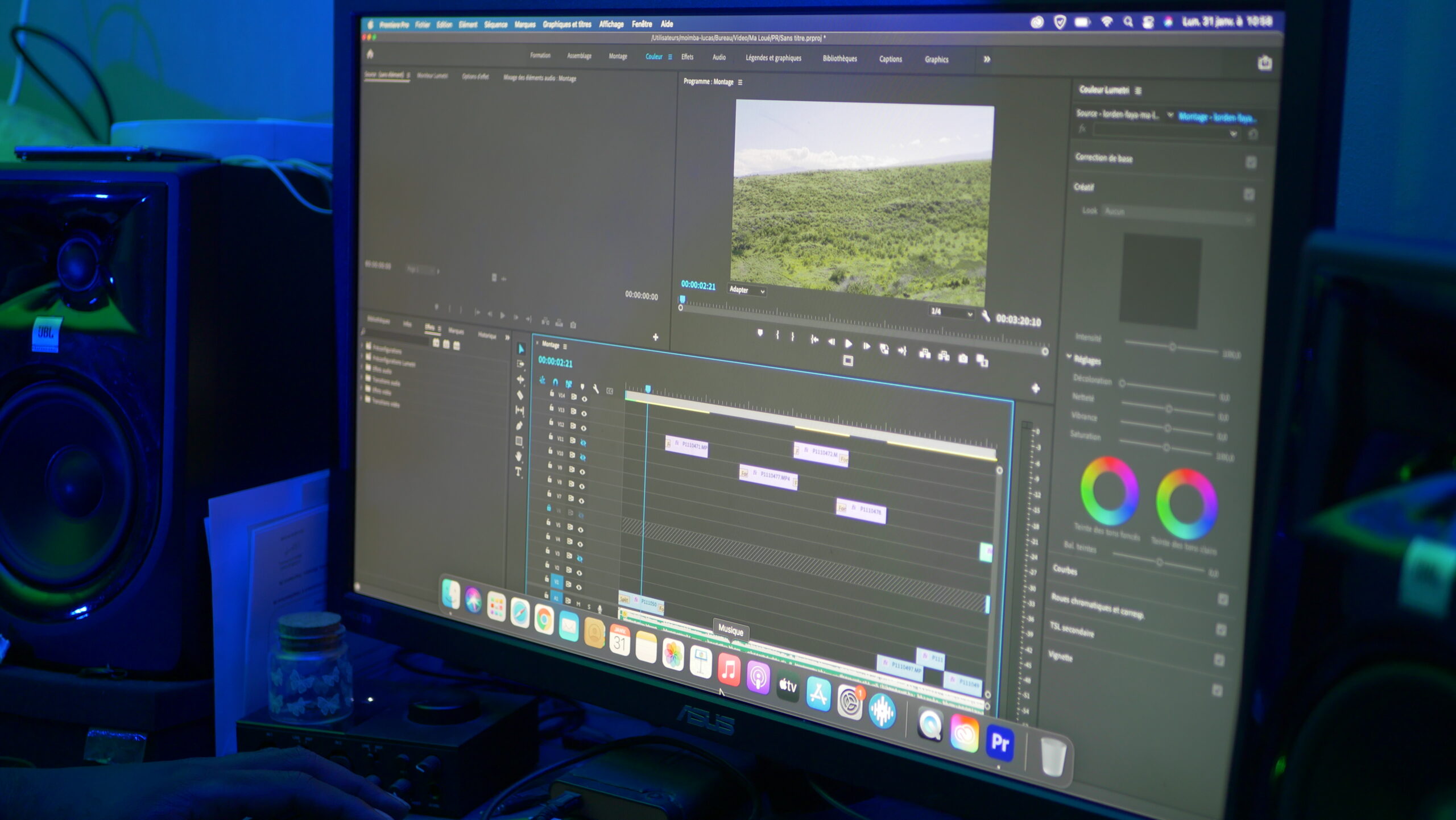
Task: Open Couleur Lumetri panel menu
Action: tap(1138, 90)
